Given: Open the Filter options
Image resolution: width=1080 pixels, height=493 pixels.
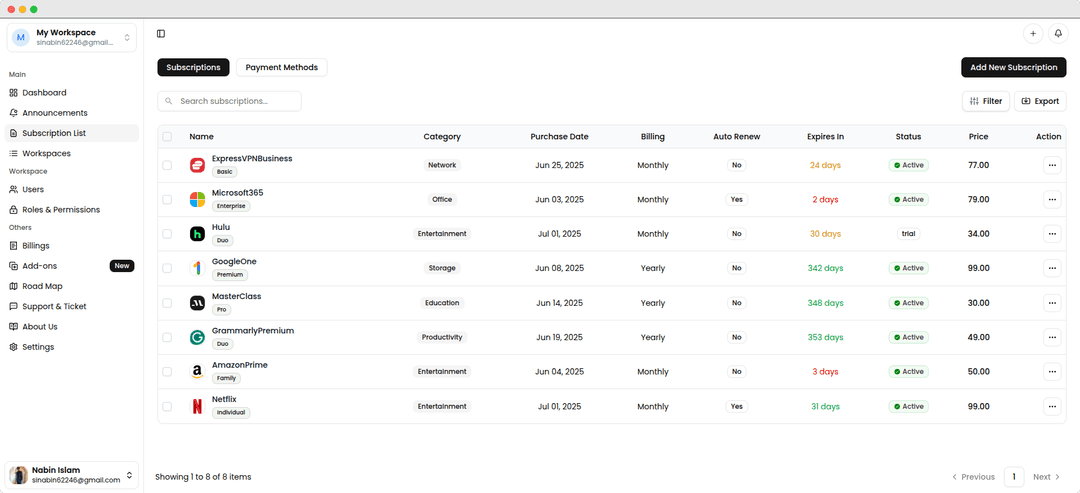Looking at the screenshot, I should pyautogui.click(x=985, y=101).
